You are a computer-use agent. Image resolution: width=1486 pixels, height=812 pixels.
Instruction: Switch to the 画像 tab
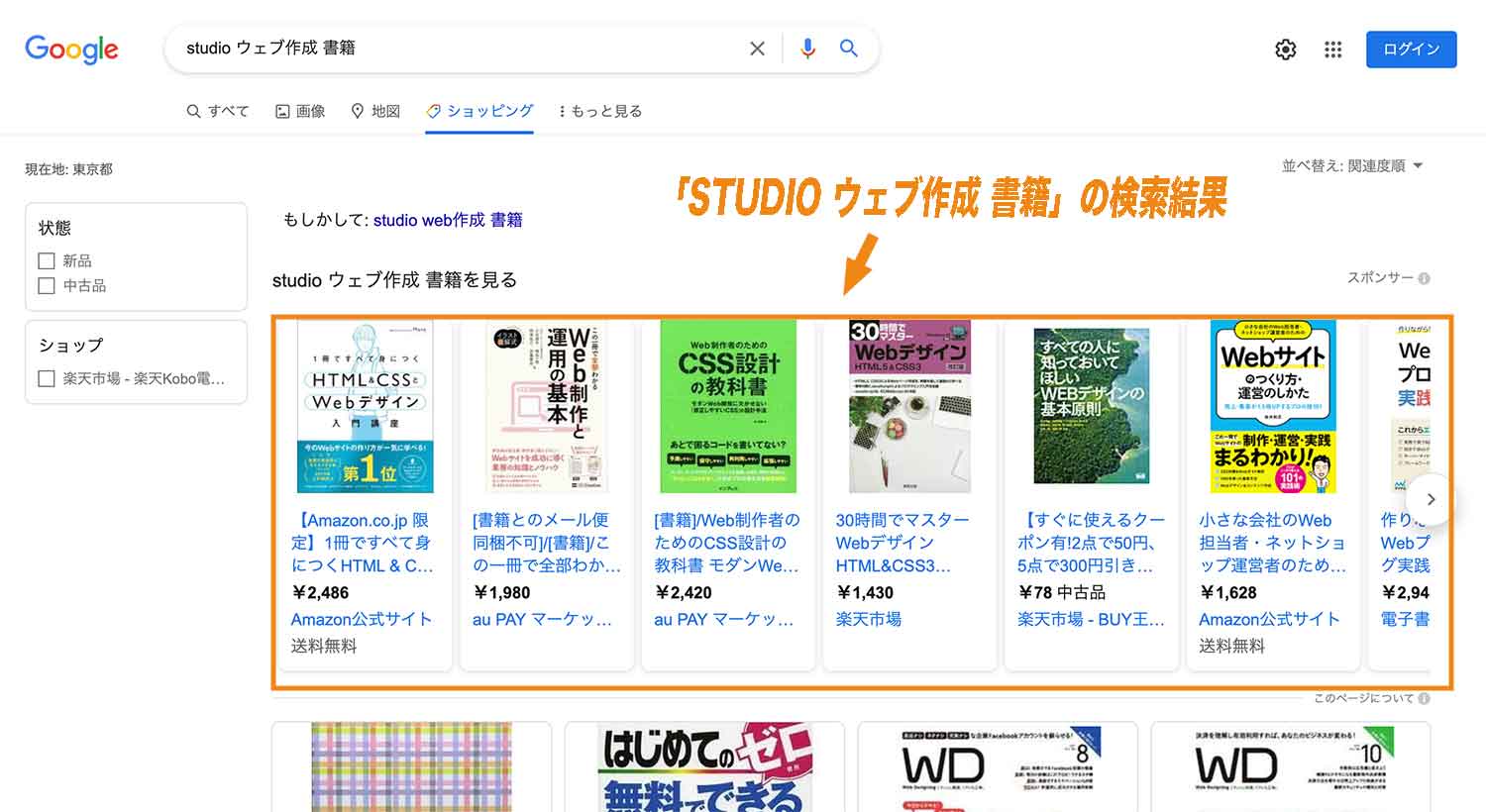tap(300, 111)
